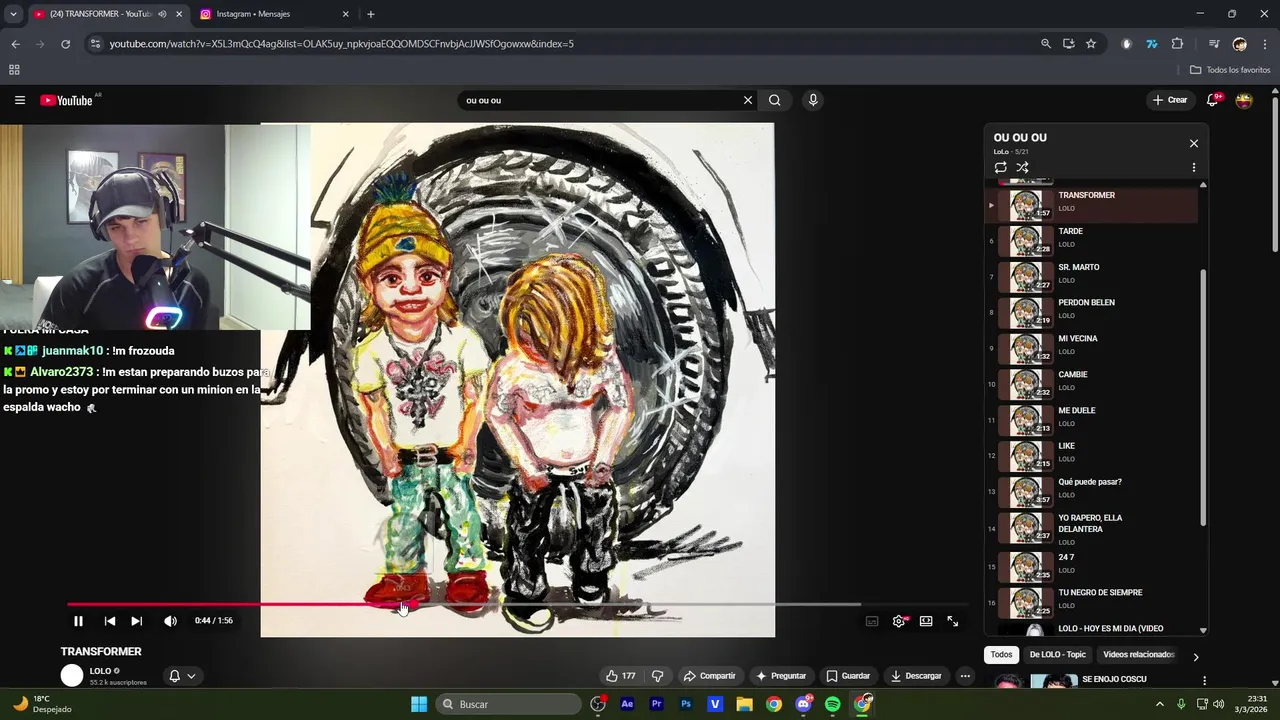Open more actions ellipsis below the video
The image size is (1280, 720).
pyautogui.click(x=965, y=676)
